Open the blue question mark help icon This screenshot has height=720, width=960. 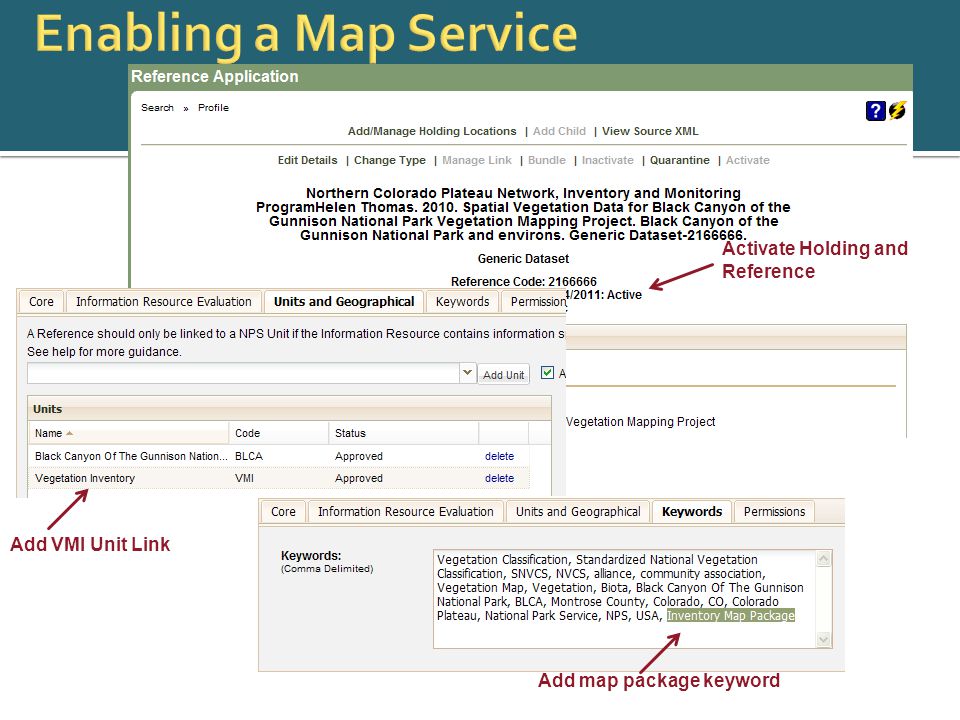(x=876, y=110)
